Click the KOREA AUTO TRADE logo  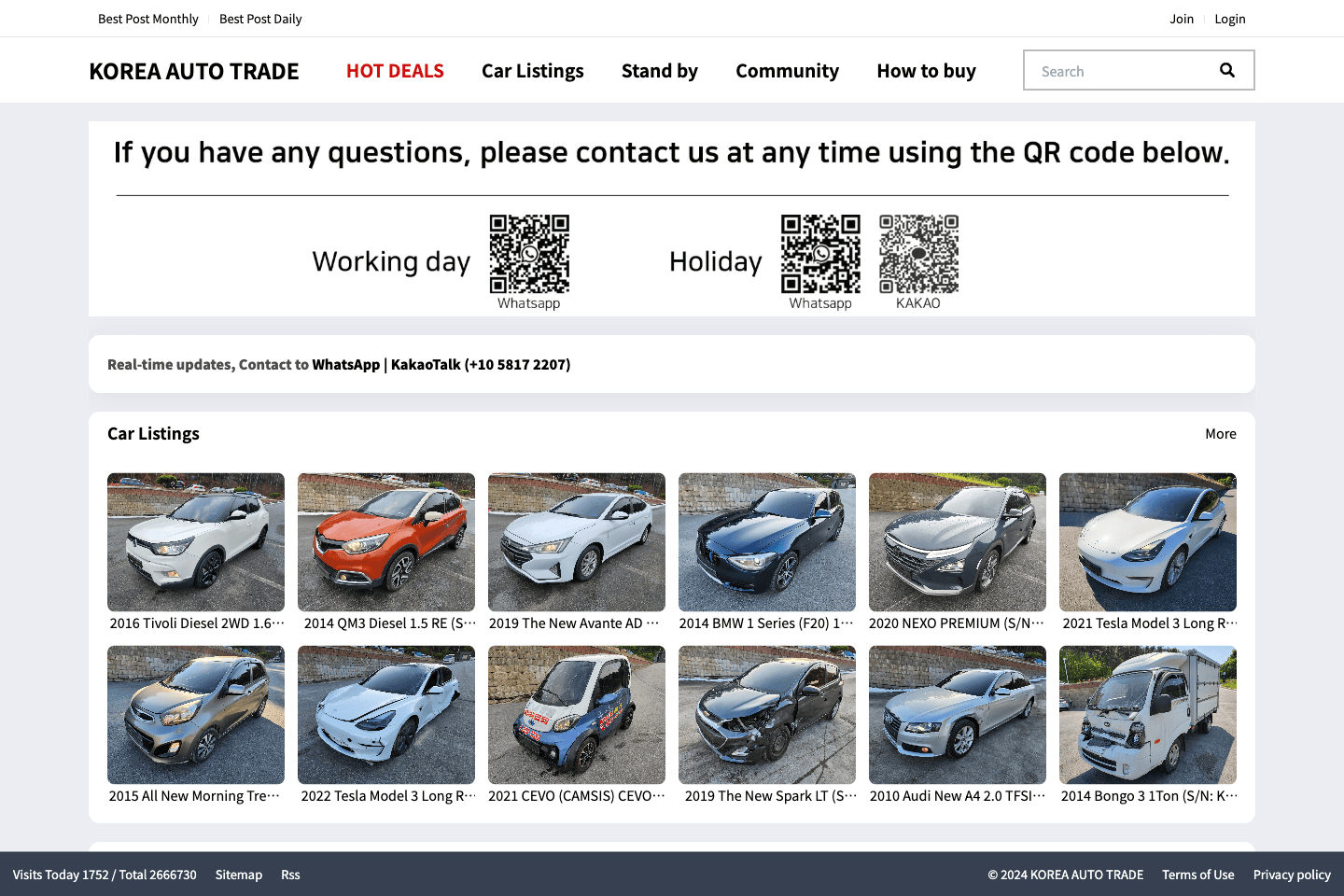tap(193, 70)
